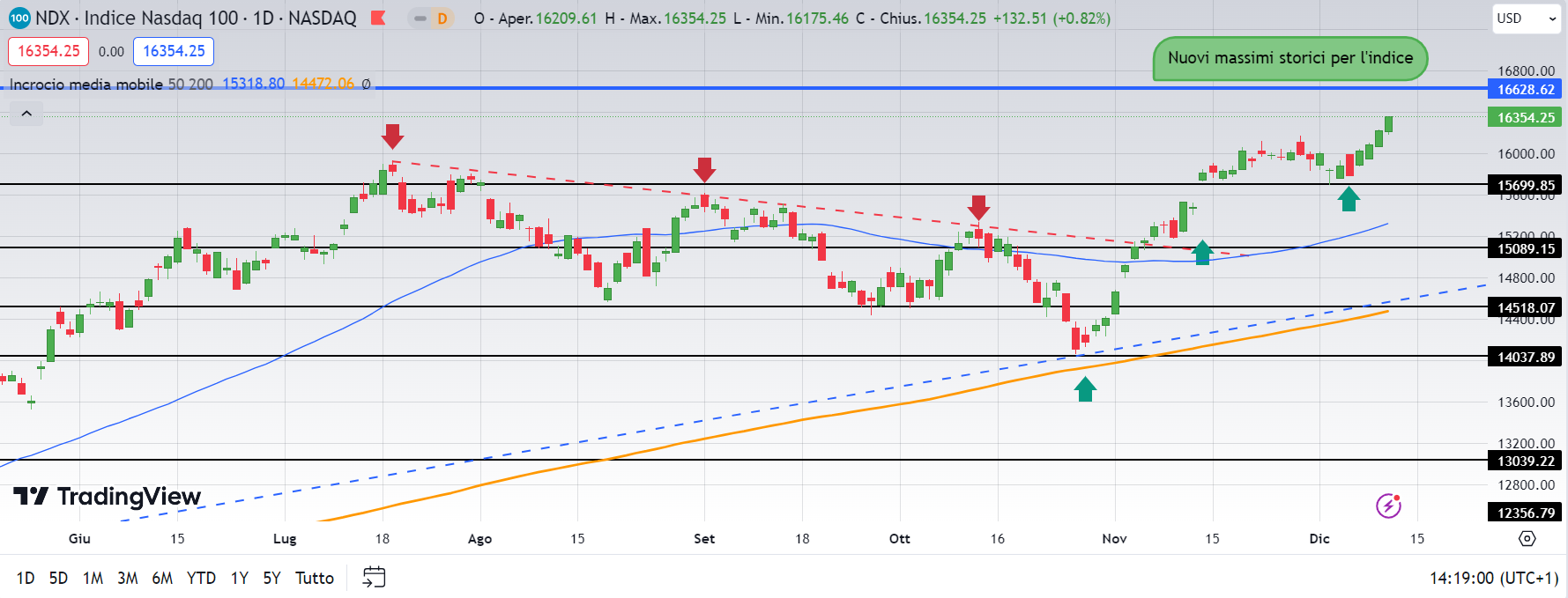Collapse the indicator legend with chevron
This screenshot has height=598, width=1568.
pos(26,113)
